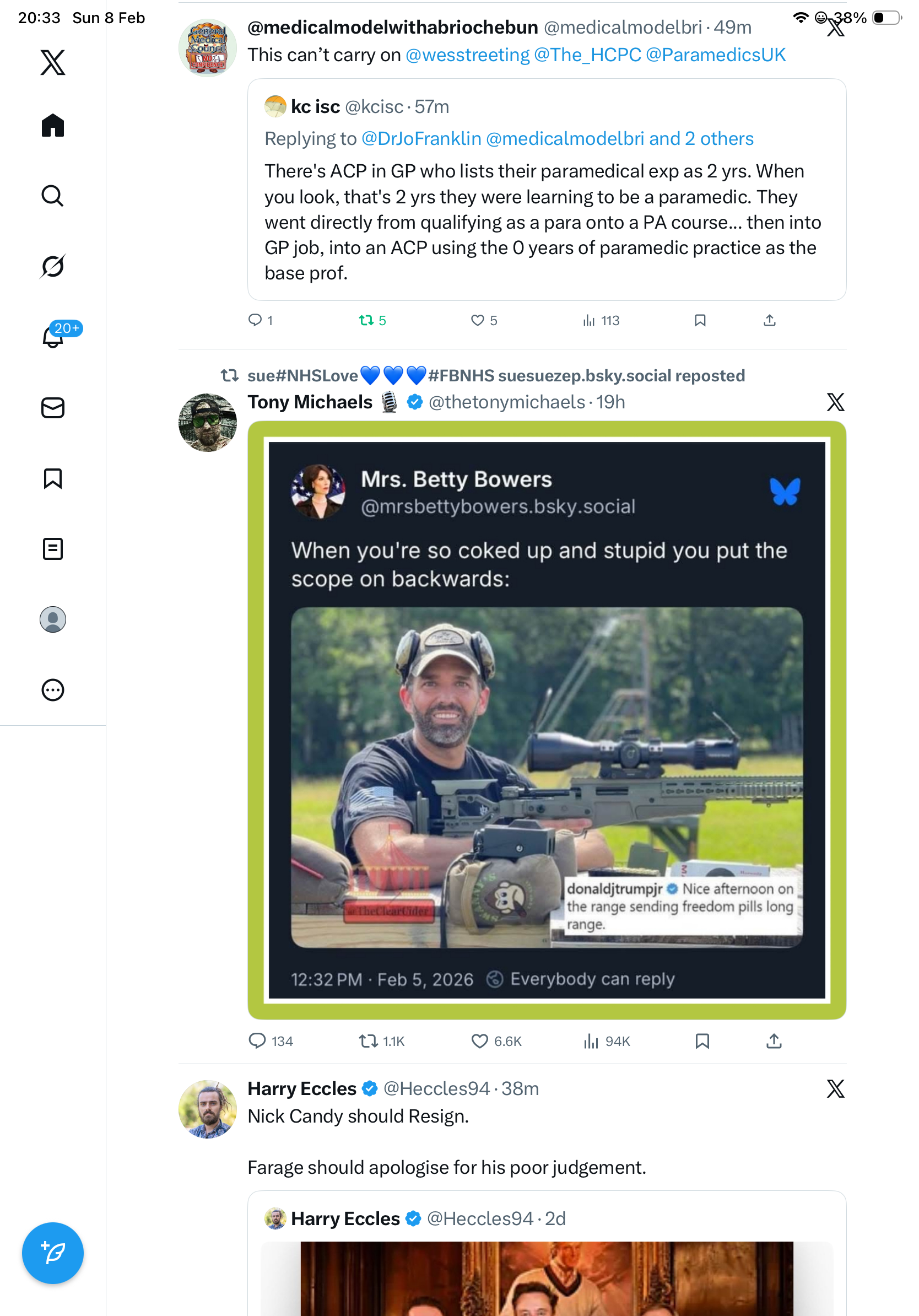
Task: Bookmark the Tony Michaels post
Action: (x=702, y=1040)
